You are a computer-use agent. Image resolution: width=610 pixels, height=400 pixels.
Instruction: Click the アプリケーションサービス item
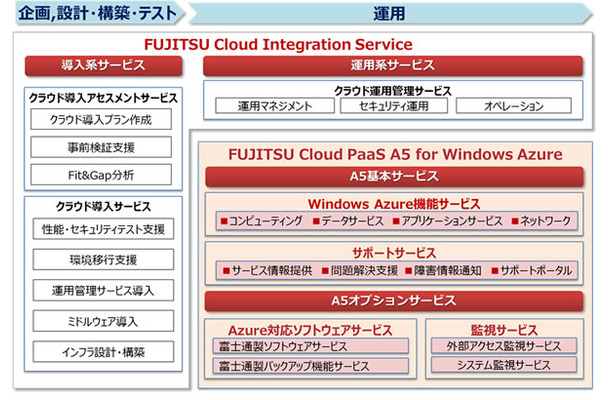coord(448,221)
